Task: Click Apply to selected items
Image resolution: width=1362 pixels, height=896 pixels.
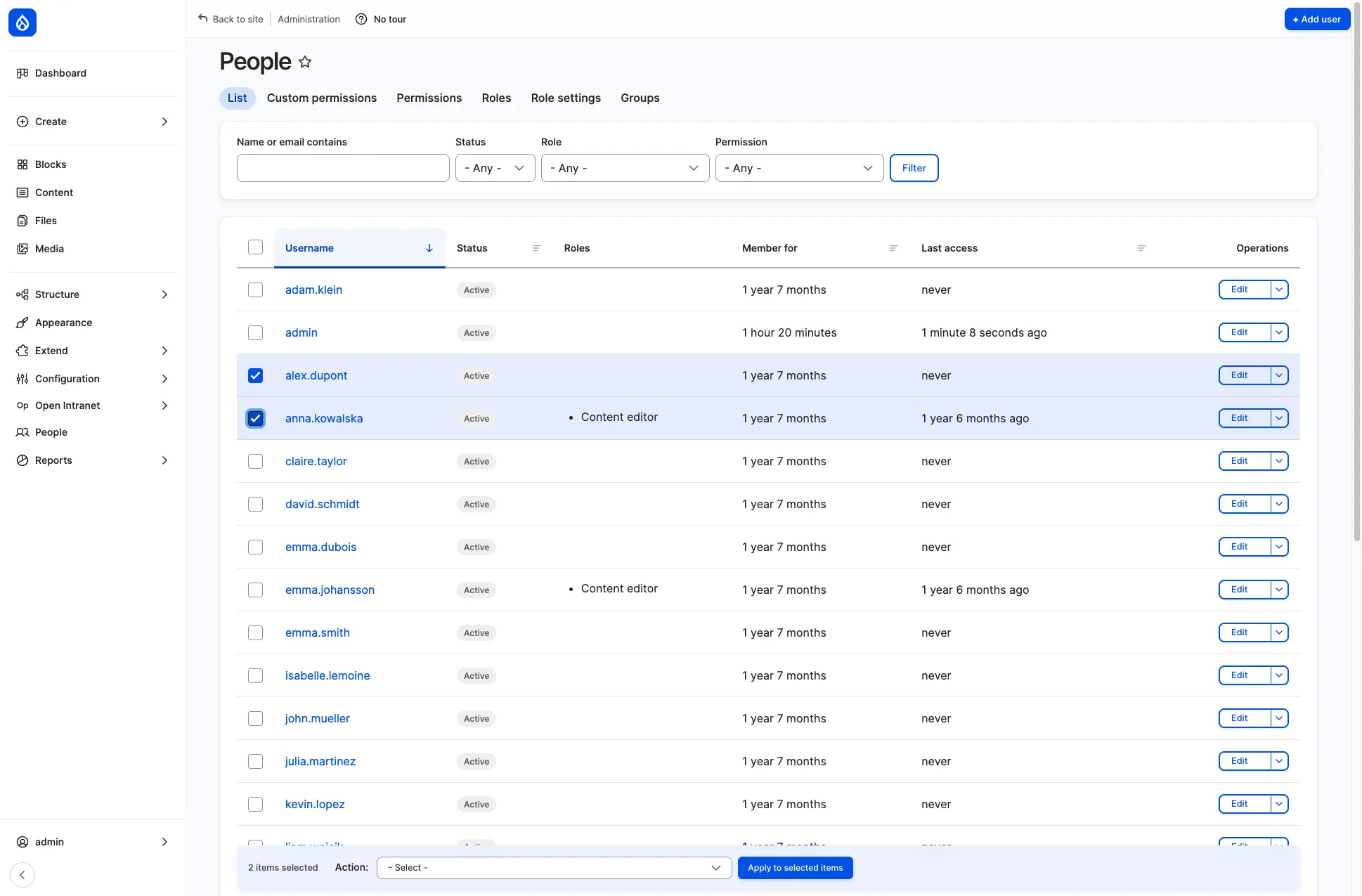Action: coord(796,868)
